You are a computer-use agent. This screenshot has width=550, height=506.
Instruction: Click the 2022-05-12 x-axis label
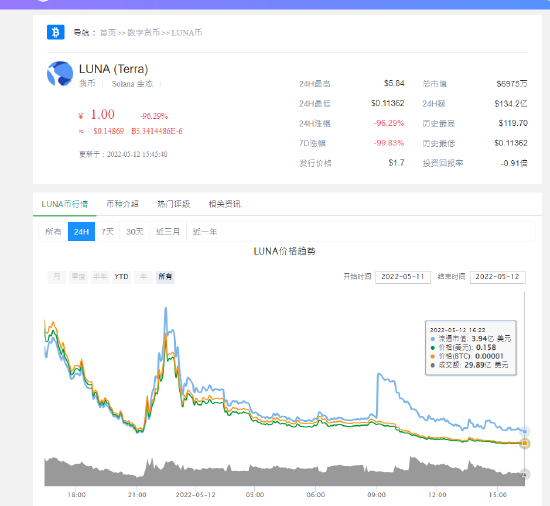pyautogui.click(x=195, y=494)
